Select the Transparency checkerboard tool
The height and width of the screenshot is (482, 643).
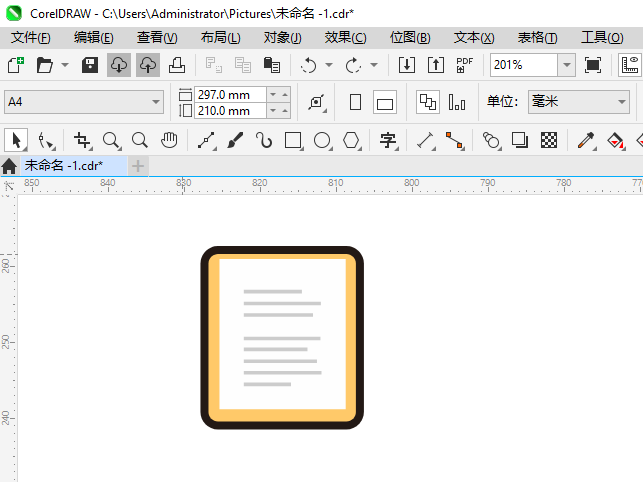(549, 140)
